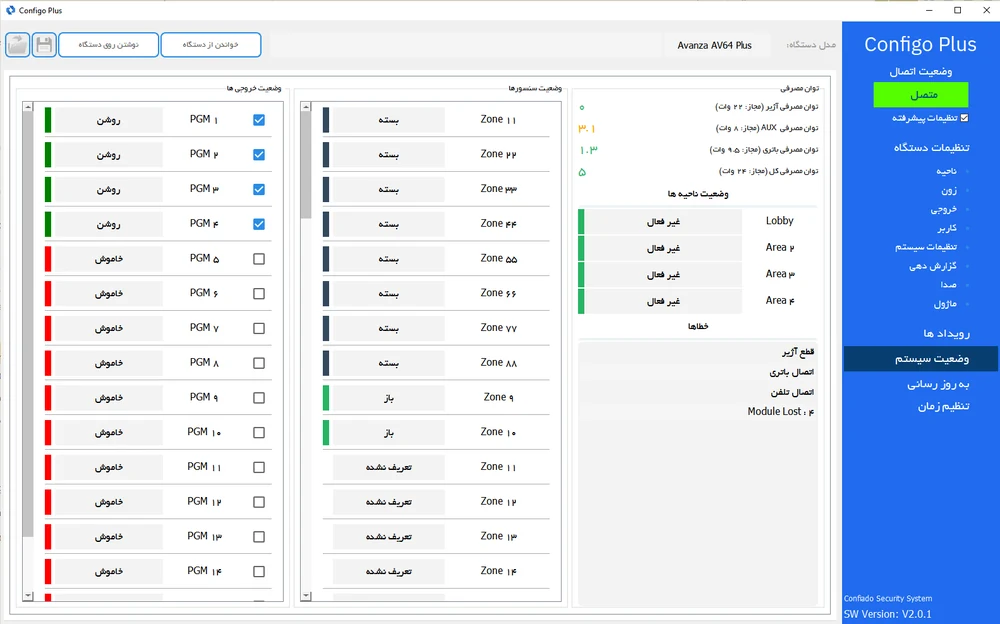
Task: Open the 'زون' settings item
Action: pyautogui.click(x=949, y=191)
